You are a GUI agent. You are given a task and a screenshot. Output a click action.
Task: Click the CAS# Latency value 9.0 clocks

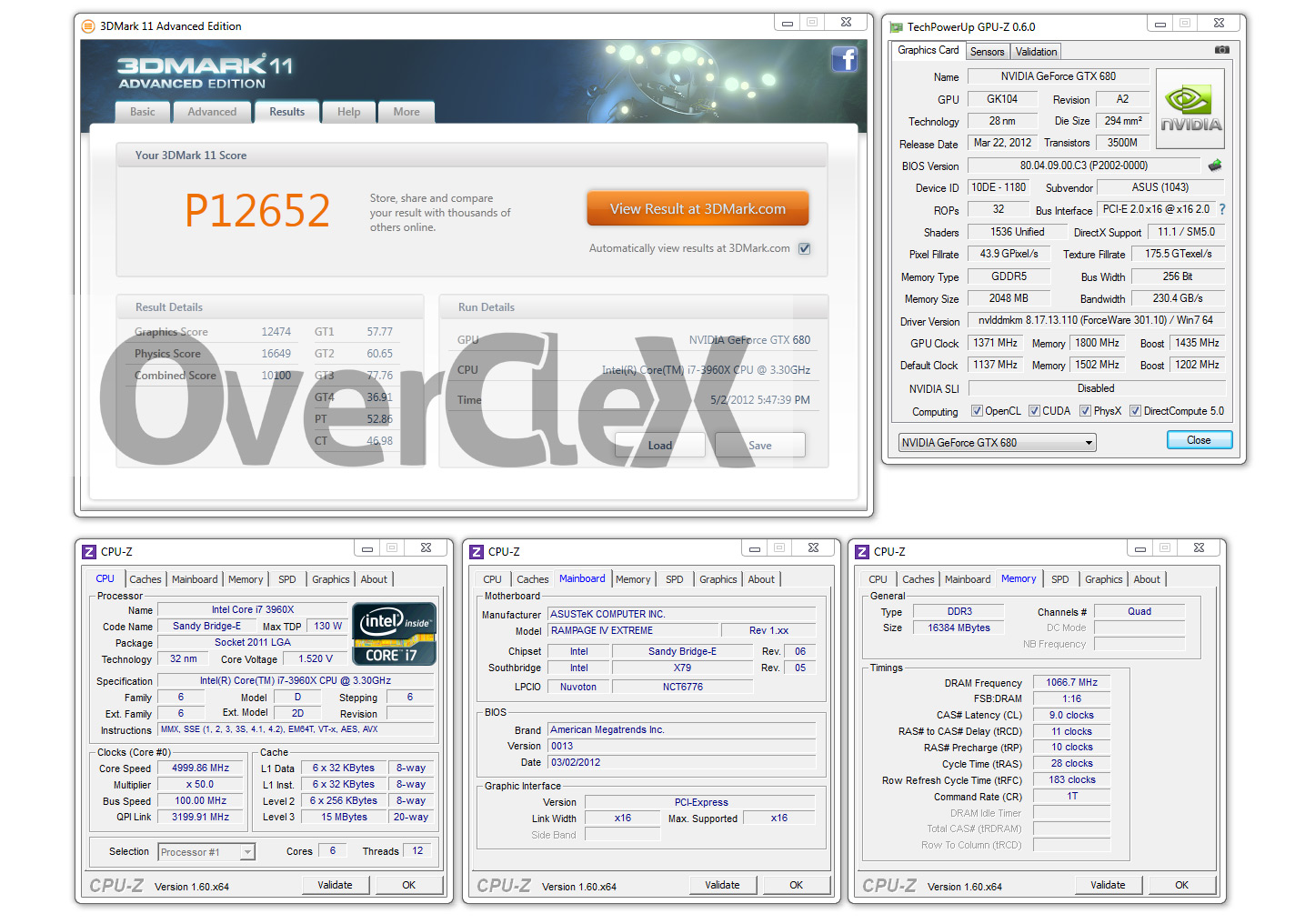[x=1072, y=715]
